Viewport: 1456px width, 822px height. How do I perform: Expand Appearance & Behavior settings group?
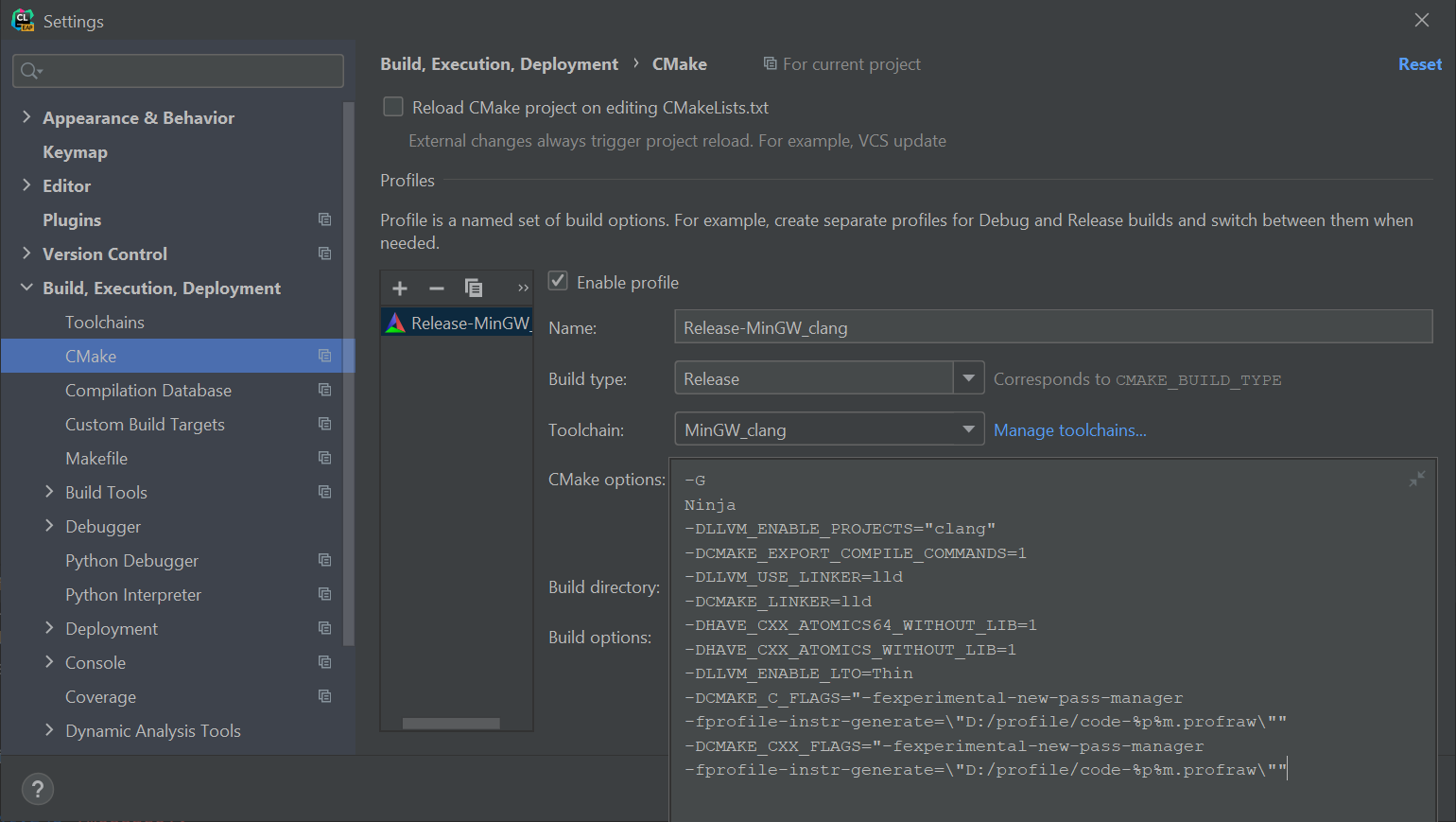[26, 117]
